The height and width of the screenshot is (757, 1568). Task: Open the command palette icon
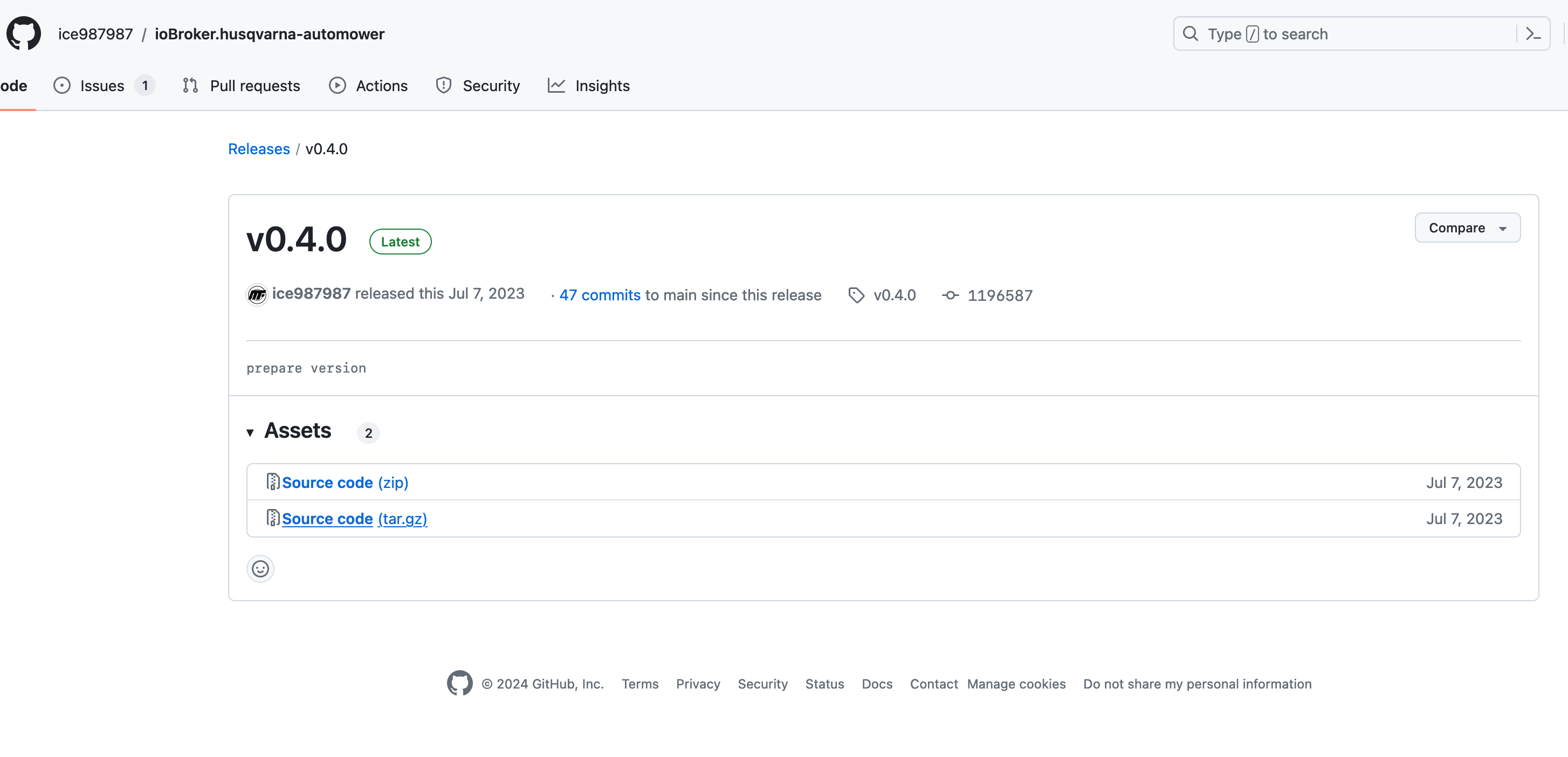click(1533, 34)
